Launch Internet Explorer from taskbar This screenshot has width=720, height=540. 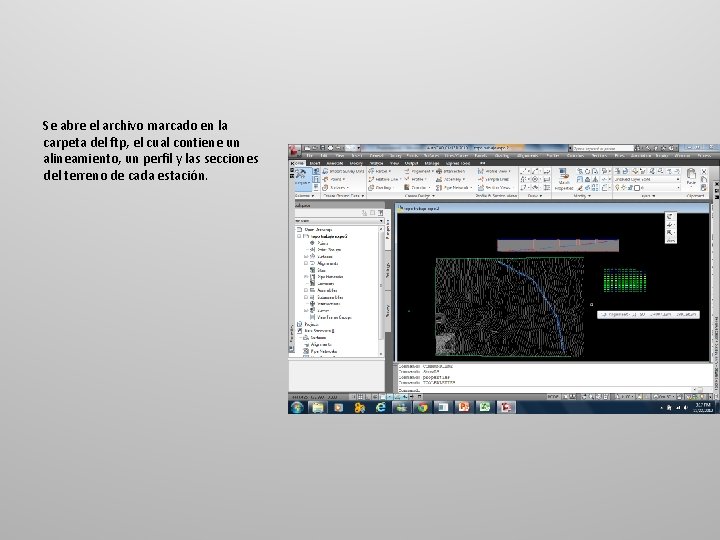[x=380, y=407]
